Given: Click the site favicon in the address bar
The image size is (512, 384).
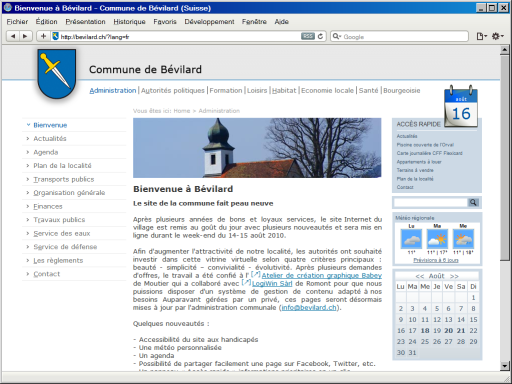Looking at the screenshot, I should tap(55, 36).
